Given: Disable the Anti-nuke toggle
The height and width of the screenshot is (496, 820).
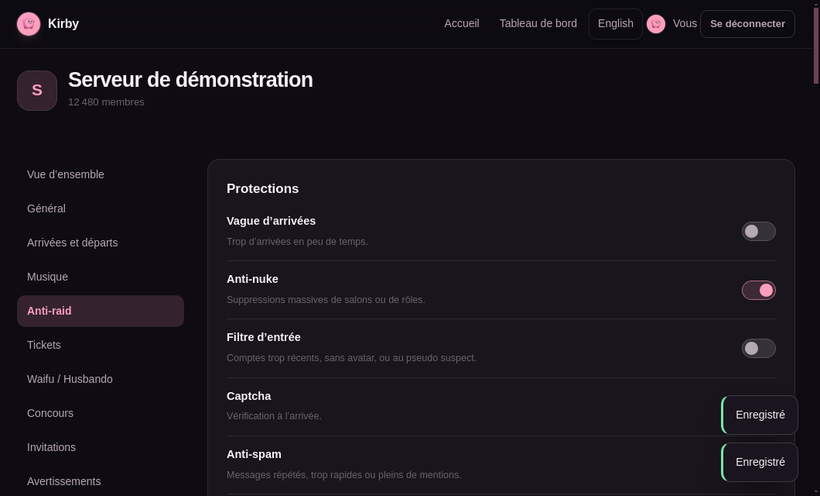Looking at the screenshot, I should (x=758, y=290).
